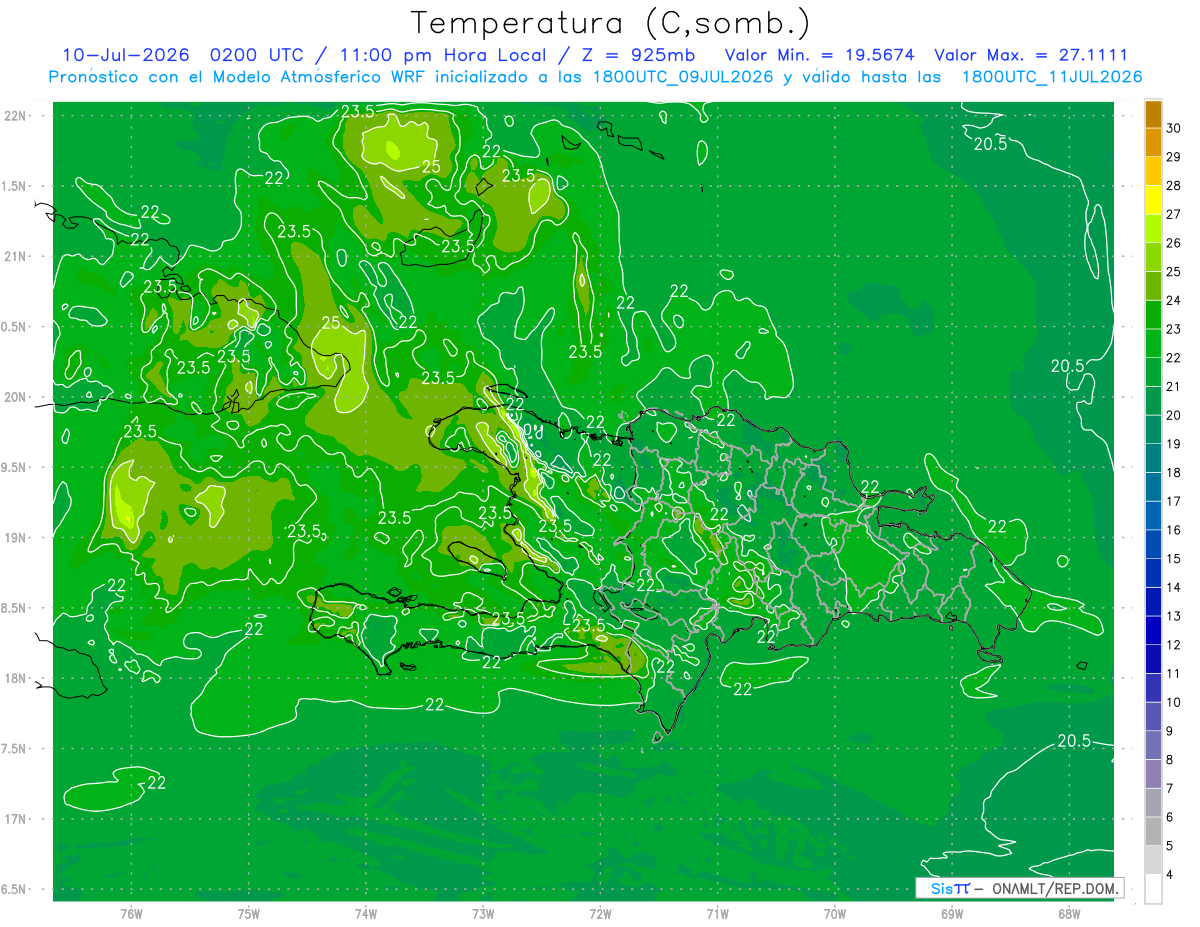Click the legend swatch between 13 and 14

[x=1153, y=602]
